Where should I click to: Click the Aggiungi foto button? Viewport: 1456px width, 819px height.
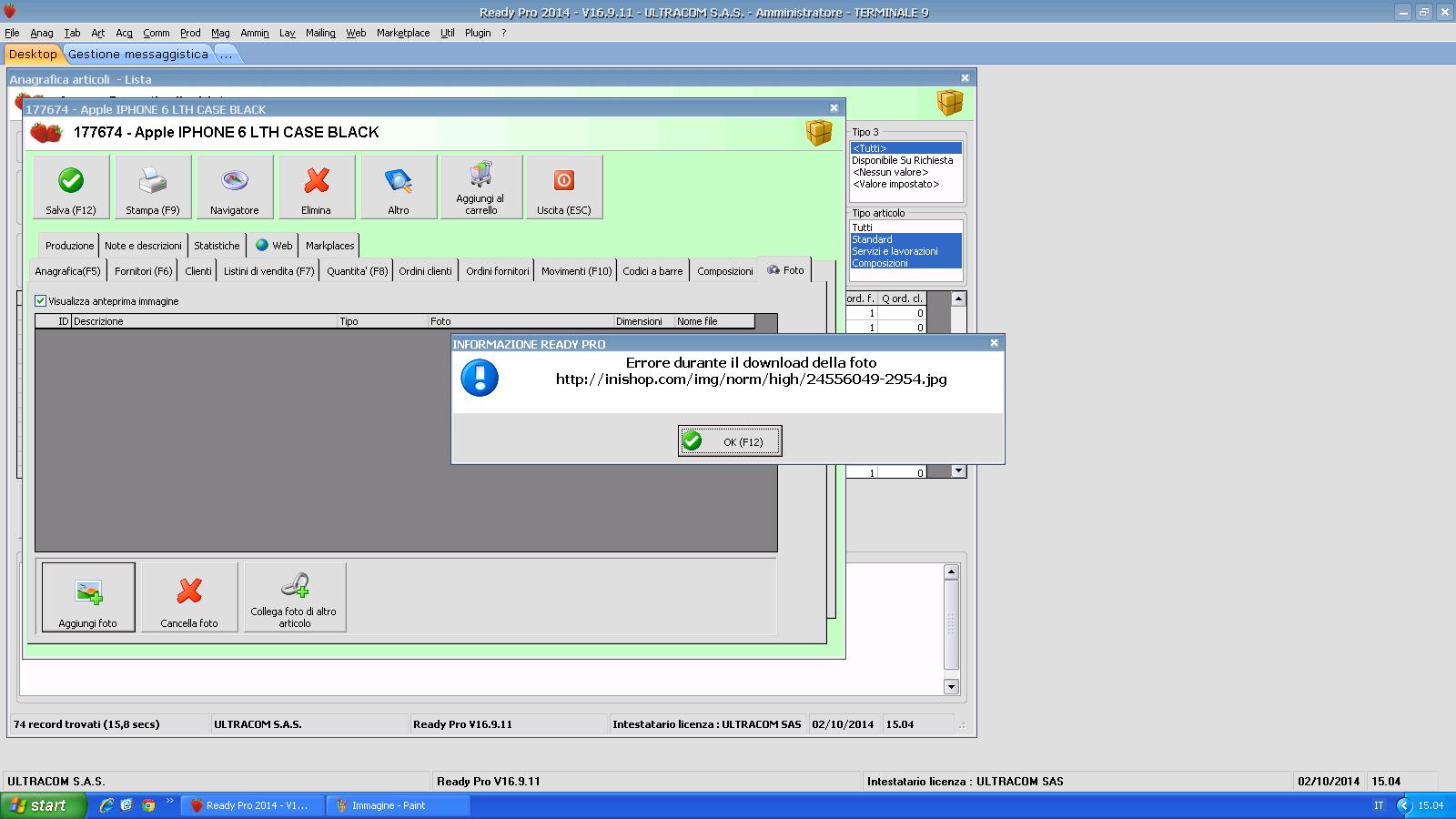coord(88,597)
